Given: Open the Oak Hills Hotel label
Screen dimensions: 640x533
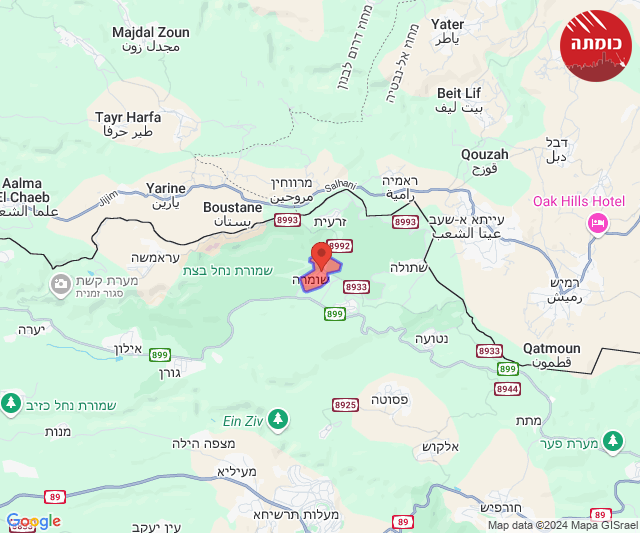Looking at the screenshot, I should coord(579,201).
